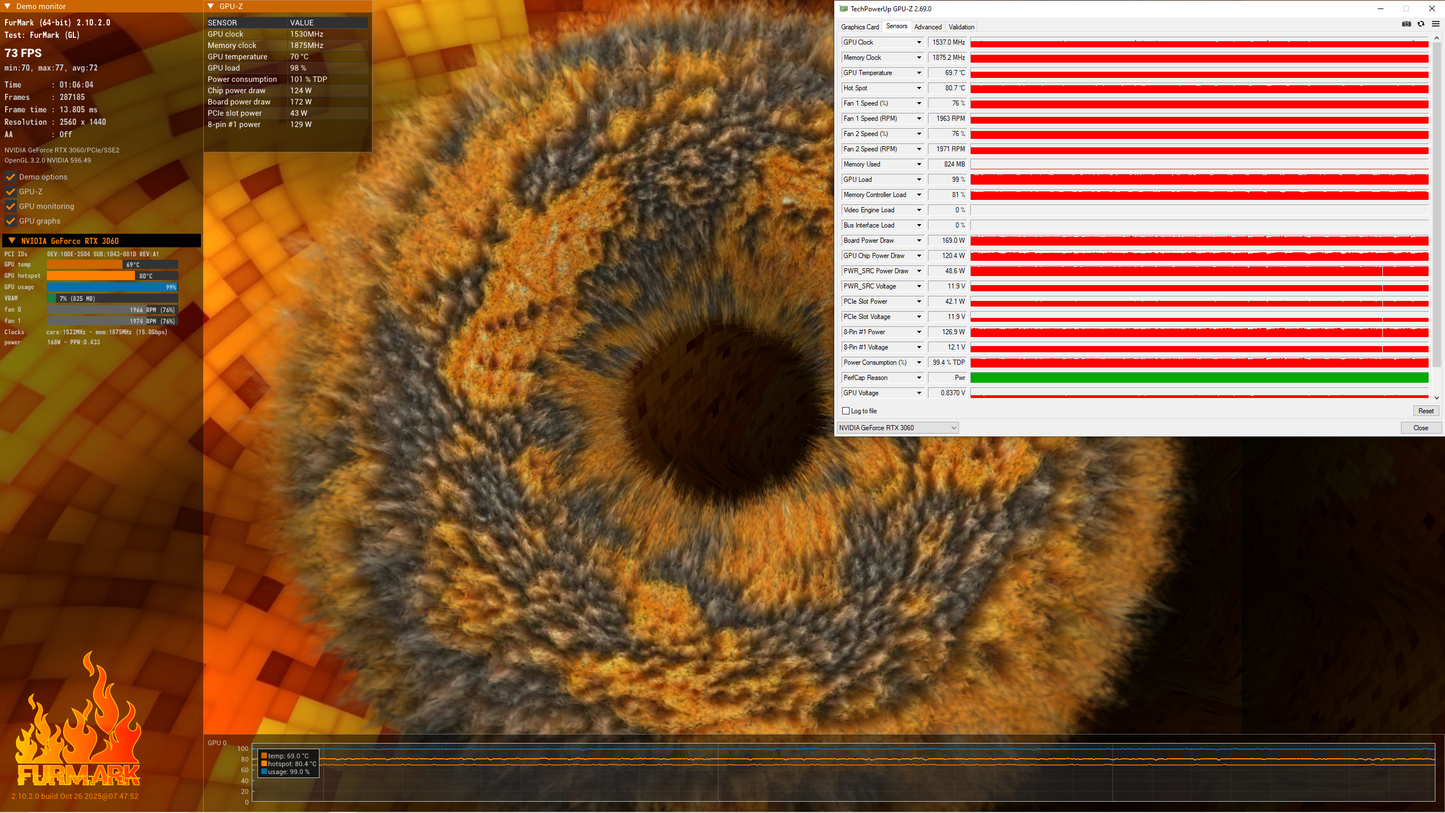The height and width of the screenshot is (813, 1445).
Task: Click the fan 0 1966 RPM bar
Action: (x=112, y=310)
